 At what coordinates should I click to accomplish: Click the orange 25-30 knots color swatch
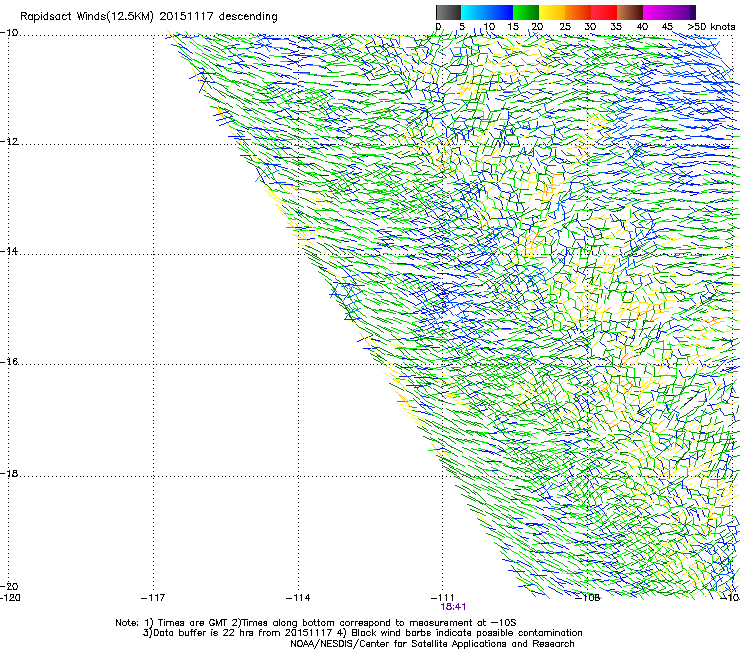coord(578,12)
